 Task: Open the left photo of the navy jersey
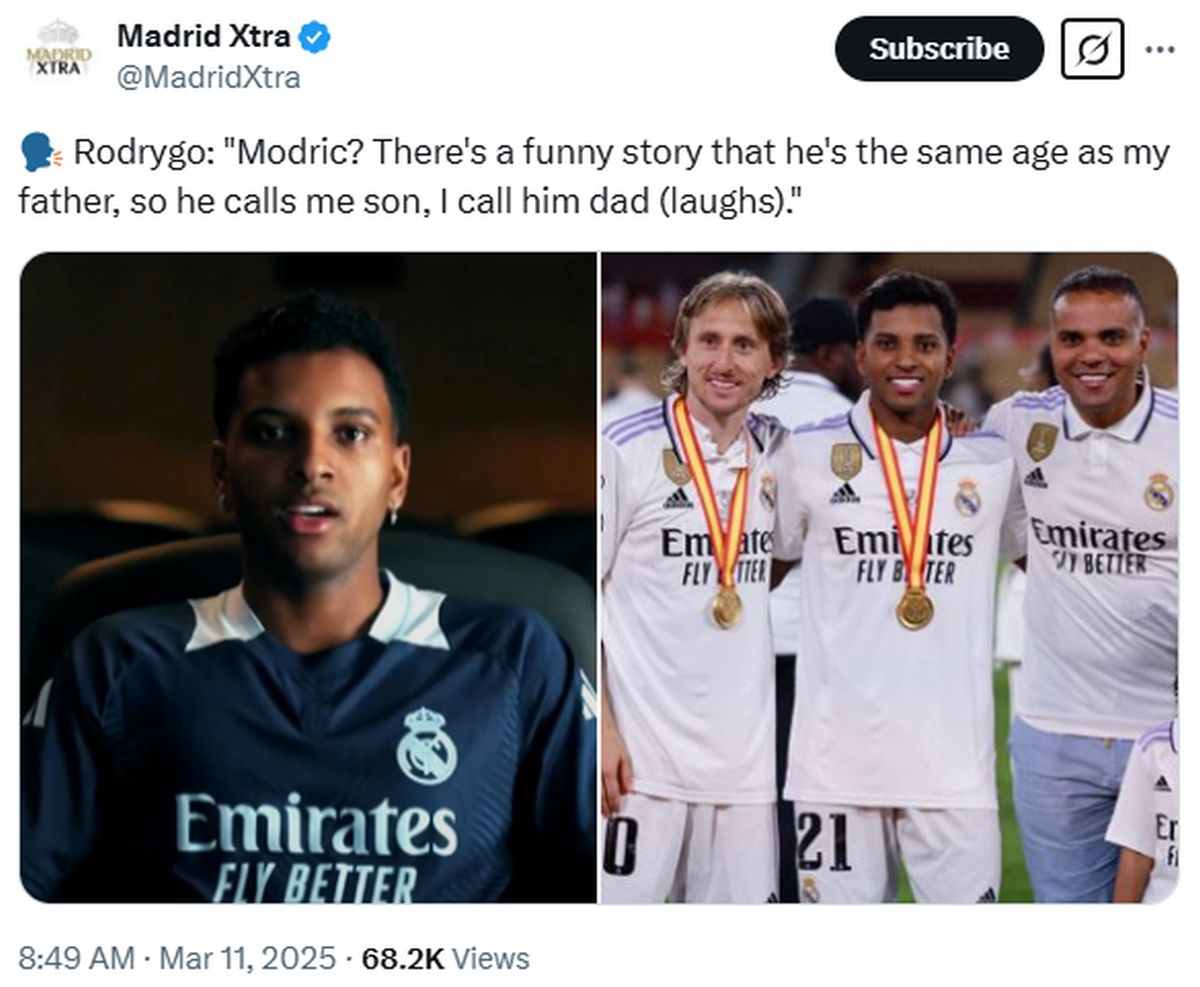pyautogui.click(x=308, y=577)
